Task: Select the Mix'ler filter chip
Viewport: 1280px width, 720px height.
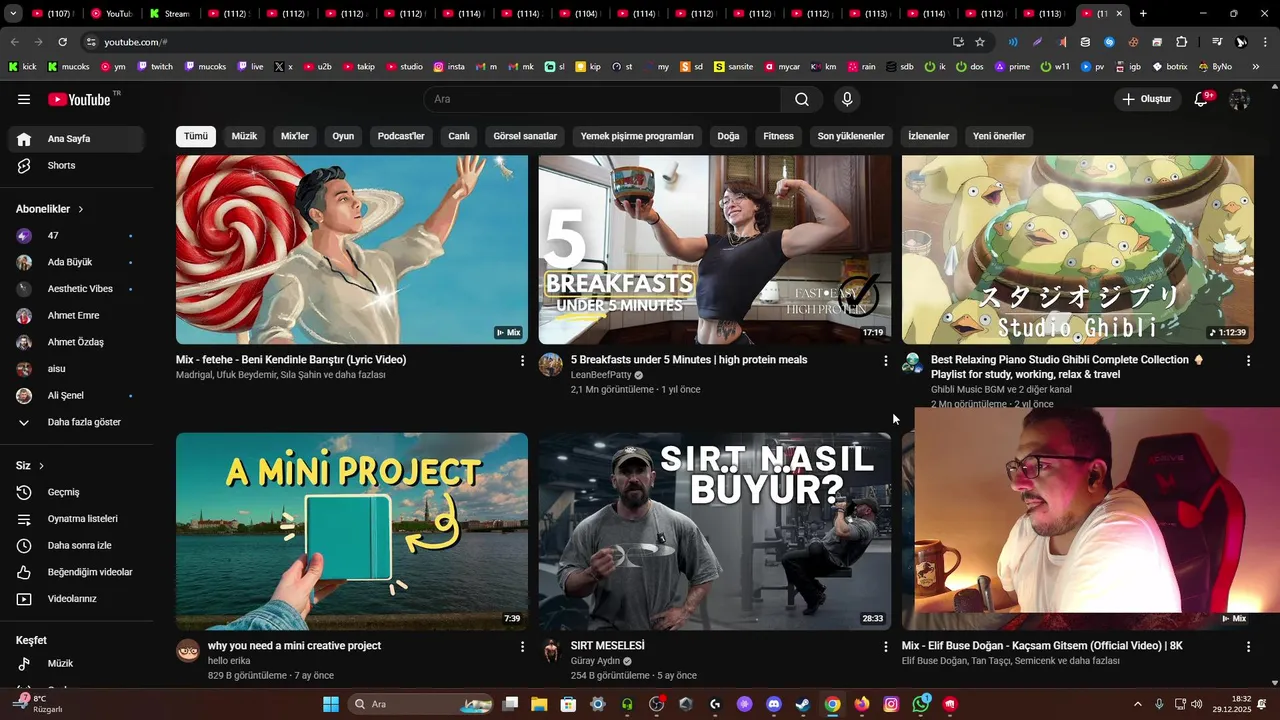Action: point(295,136)
